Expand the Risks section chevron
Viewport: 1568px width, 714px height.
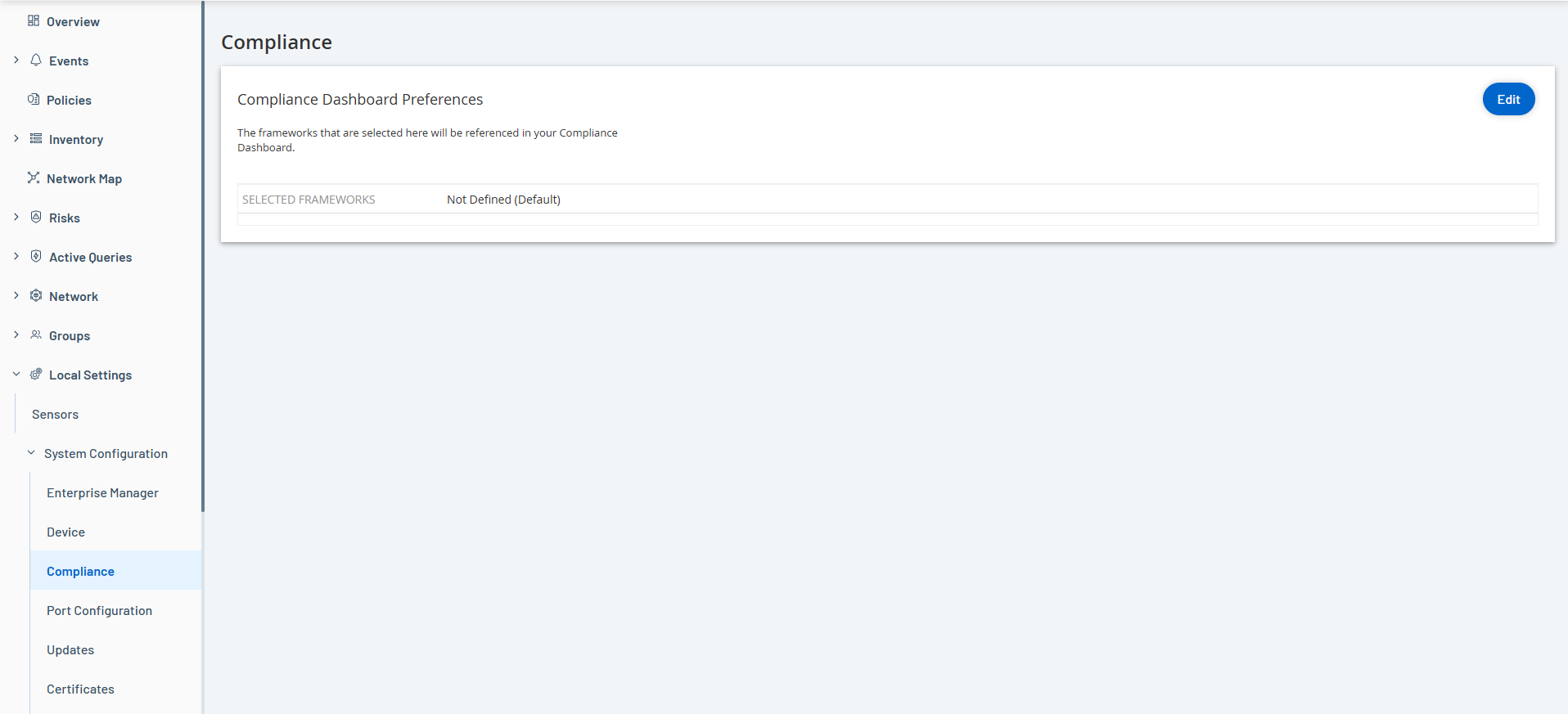[x=16, y=217]
